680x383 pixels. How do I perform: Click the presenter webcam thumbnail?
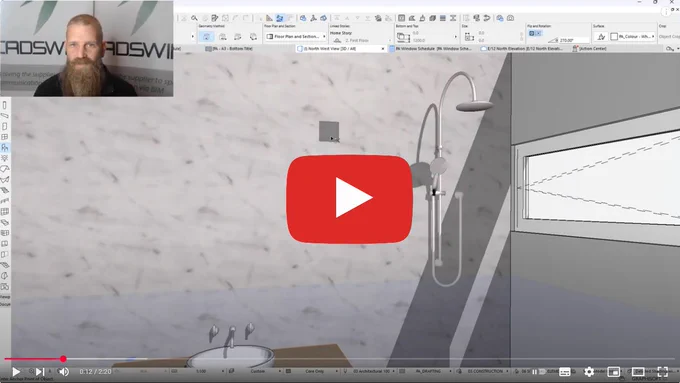[87, 49]
